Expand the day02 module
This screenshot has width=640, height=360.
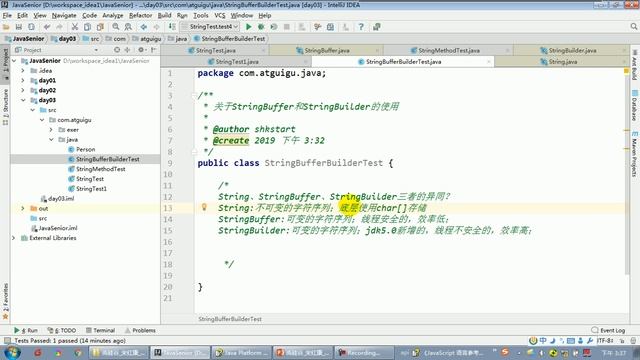point(23,90)
